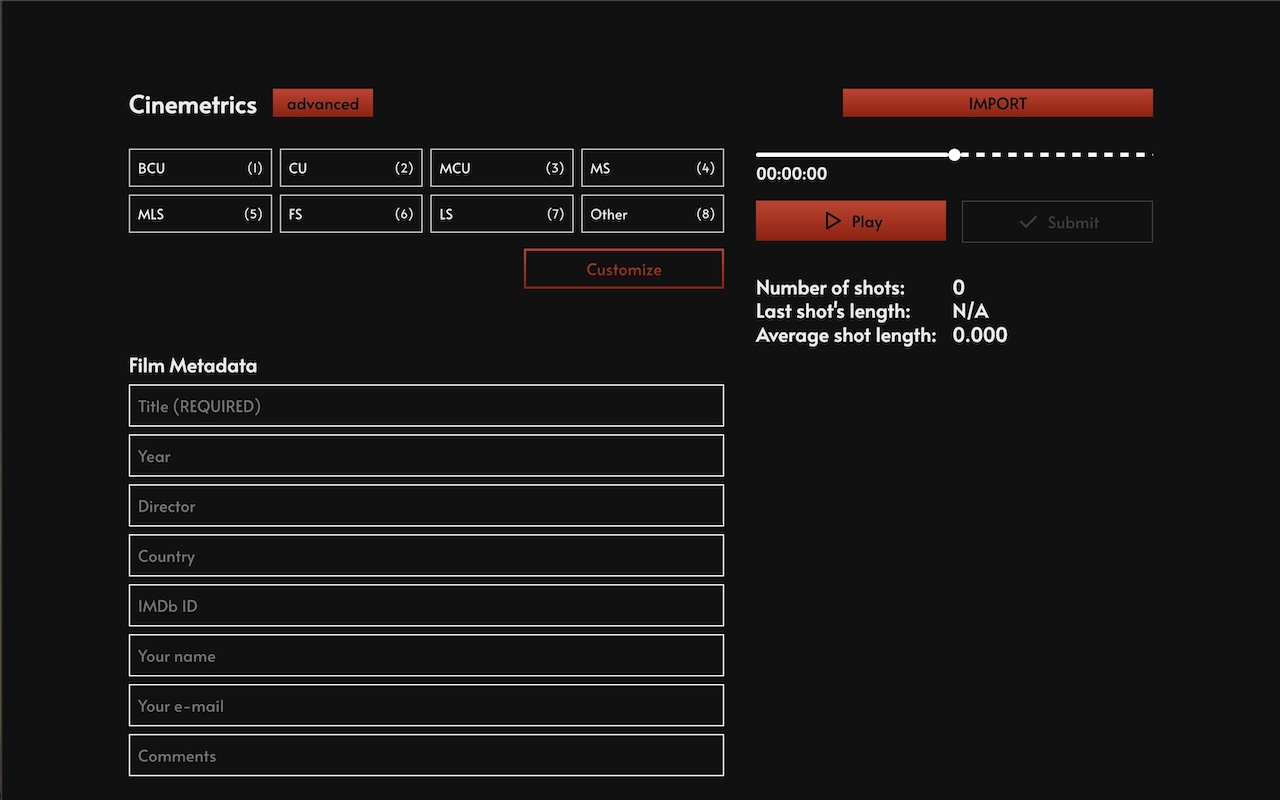Click the Cinemetrics title heading
Image resolution: width=1280 pixels, height=800 pixels.
(x=192, y=104)
